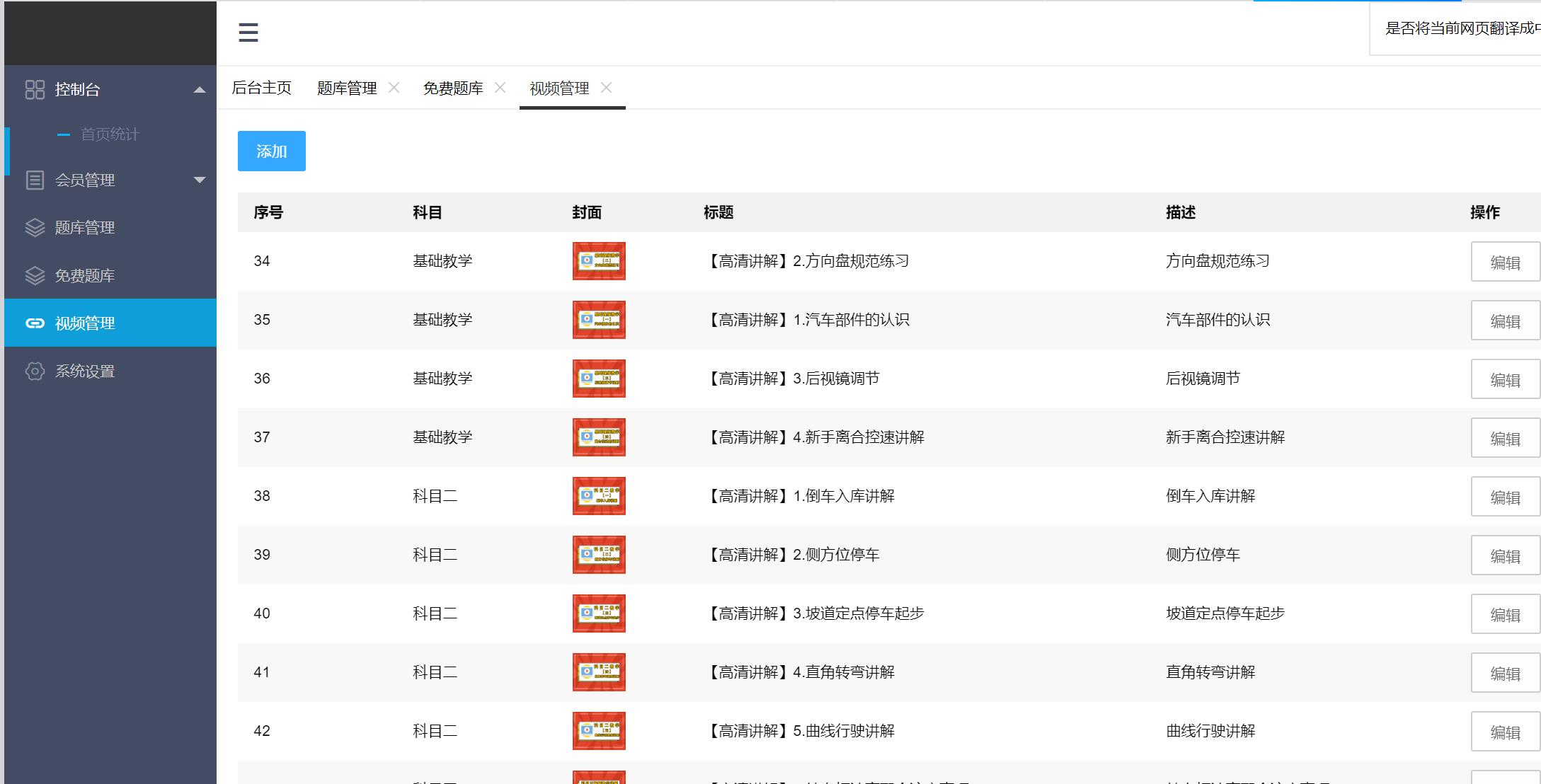Open cover thumbnail of row 36

[x=599, y=379]
